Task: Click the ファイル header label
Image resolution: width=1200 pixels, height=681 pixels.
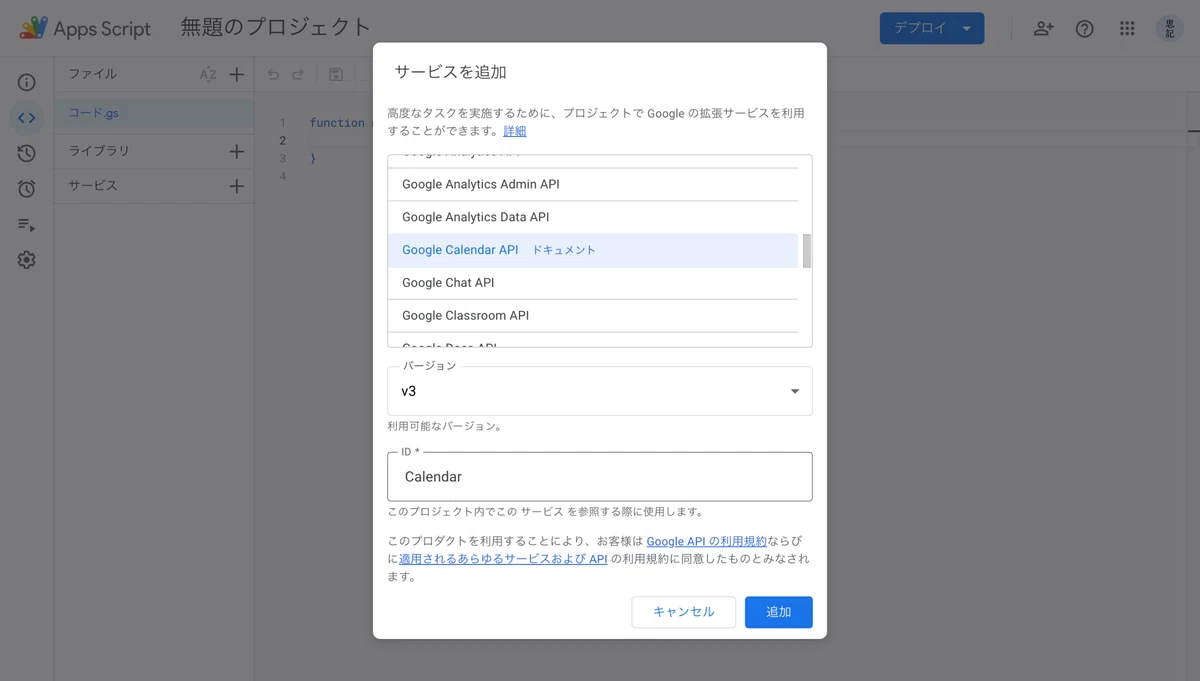Action: (x=93, y=74)
